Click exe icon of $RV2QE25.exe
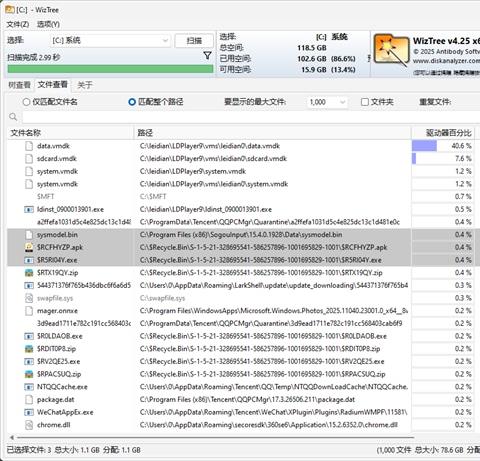 29,361
